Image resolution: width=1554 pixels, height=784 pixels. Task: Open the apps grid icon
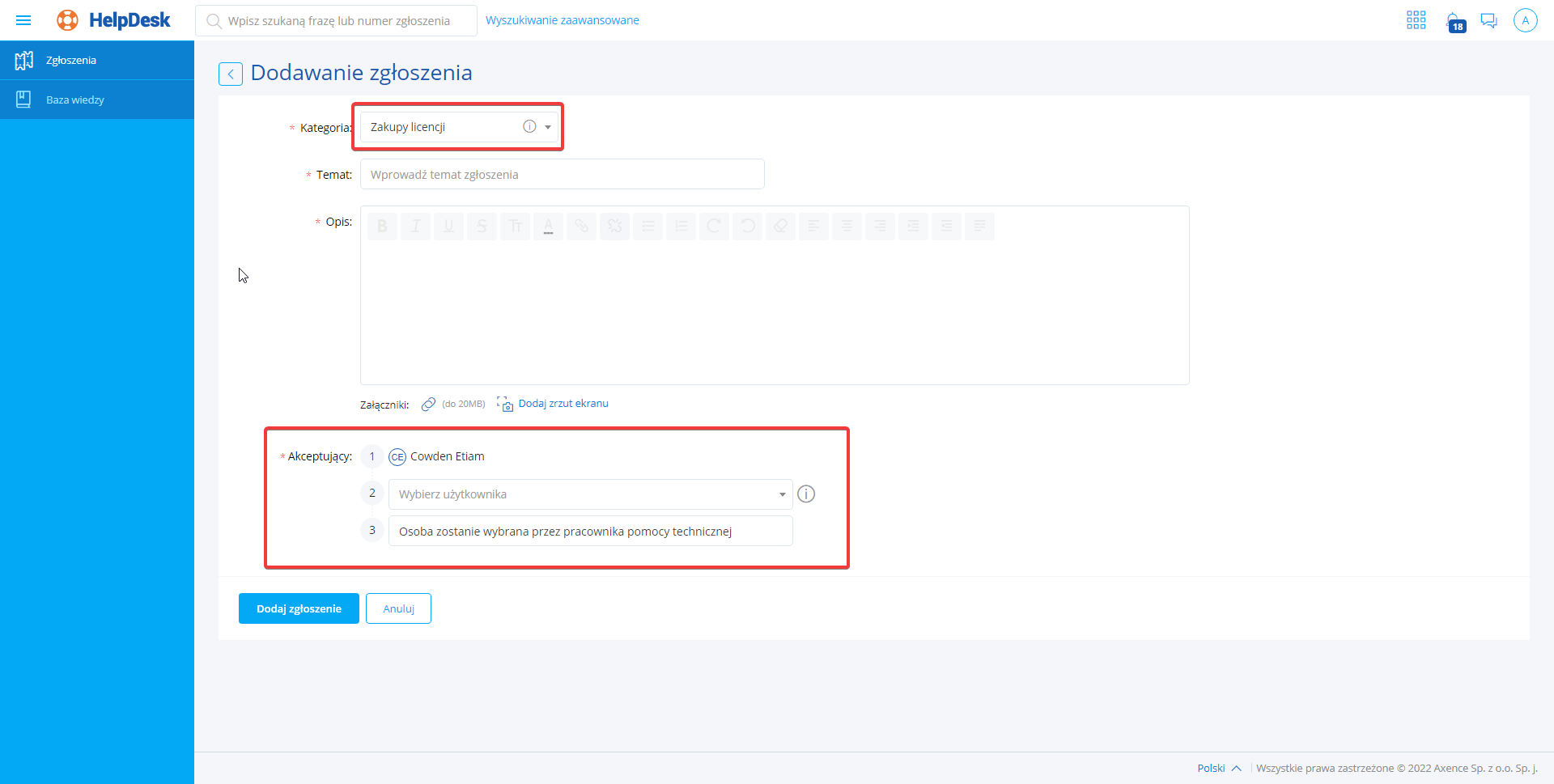pyautogui.click(x=1416, y=20)
